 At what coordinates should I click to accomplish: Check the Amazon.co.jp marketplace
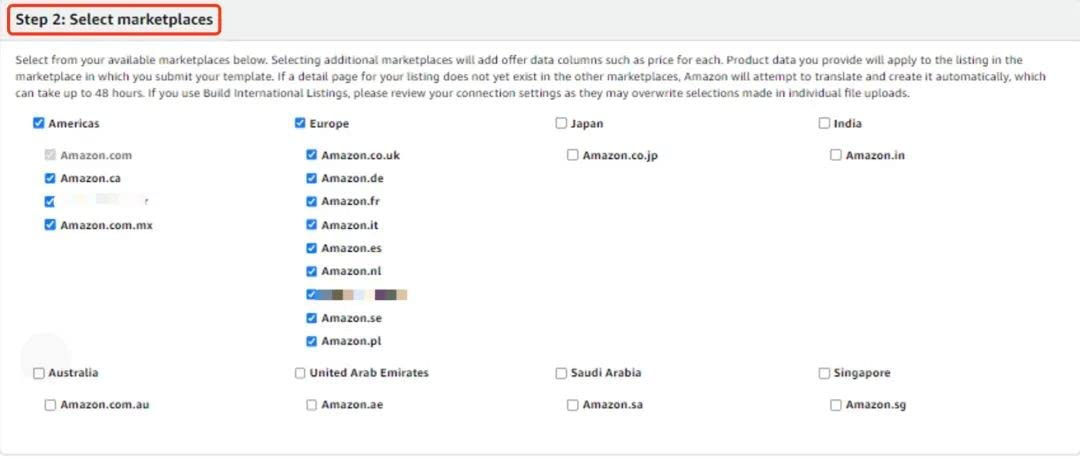point(573,155)
